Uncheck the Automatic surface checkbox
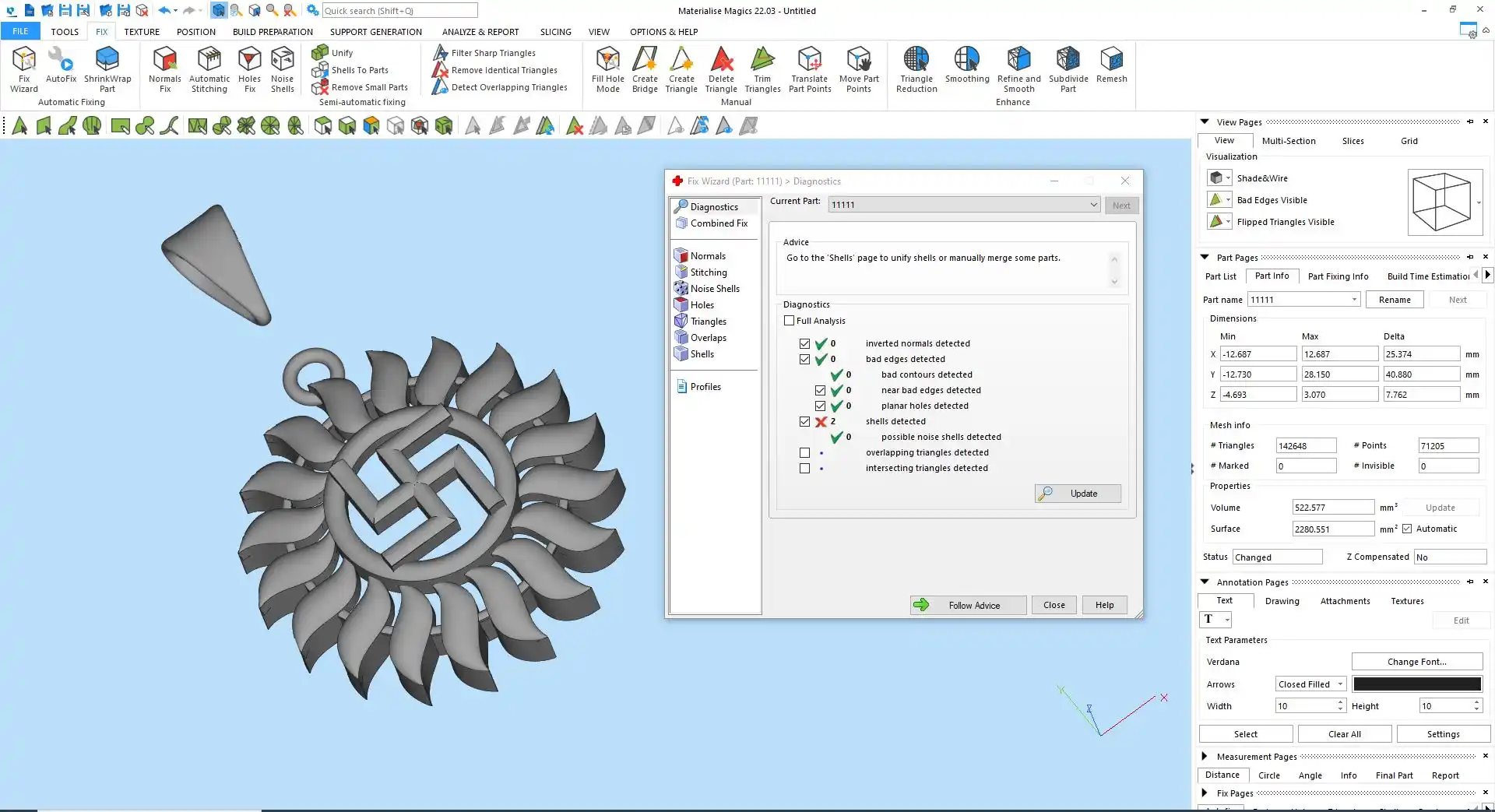 point(1407,529)
